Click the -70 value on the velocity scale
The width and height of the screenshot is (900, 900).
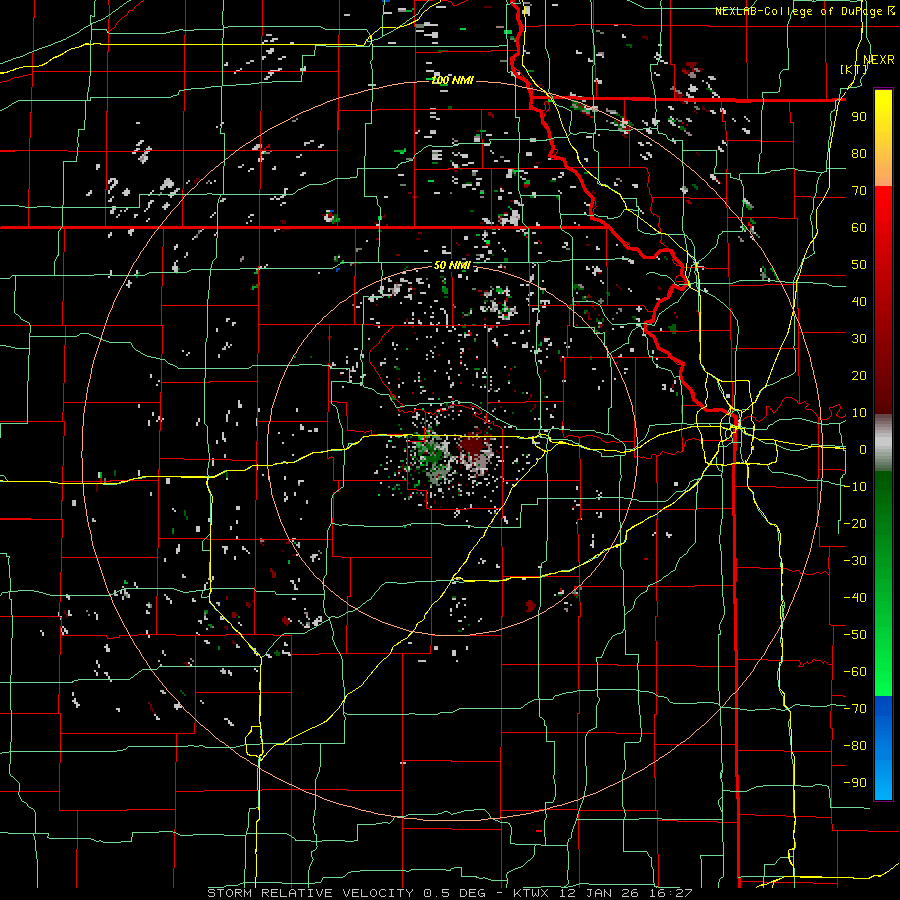coord(855,709)
